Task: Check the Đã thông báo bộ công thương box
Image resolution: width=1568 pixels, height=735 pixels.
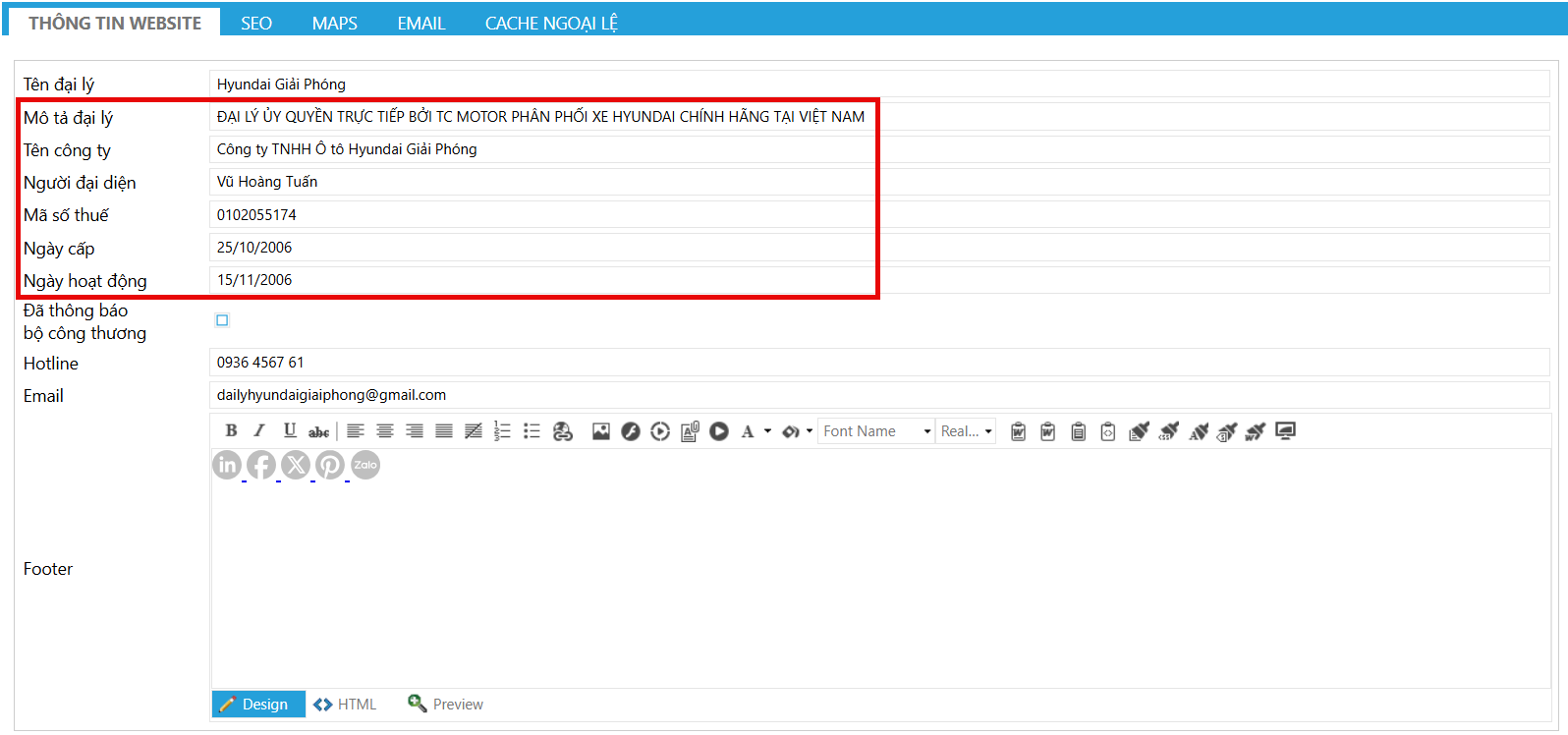Action: pyautogui.click(x=222, y=320)
